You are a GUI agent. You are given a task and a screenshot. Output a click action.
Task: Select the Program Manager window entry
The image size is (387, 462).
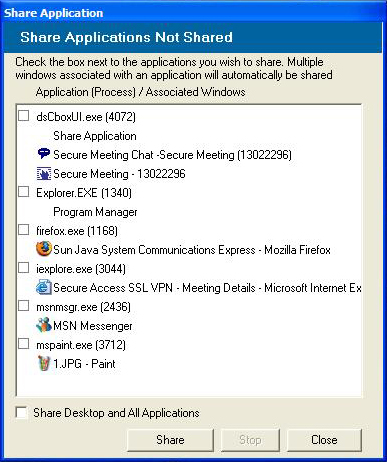pyautogui.click(x=95, y=212)
